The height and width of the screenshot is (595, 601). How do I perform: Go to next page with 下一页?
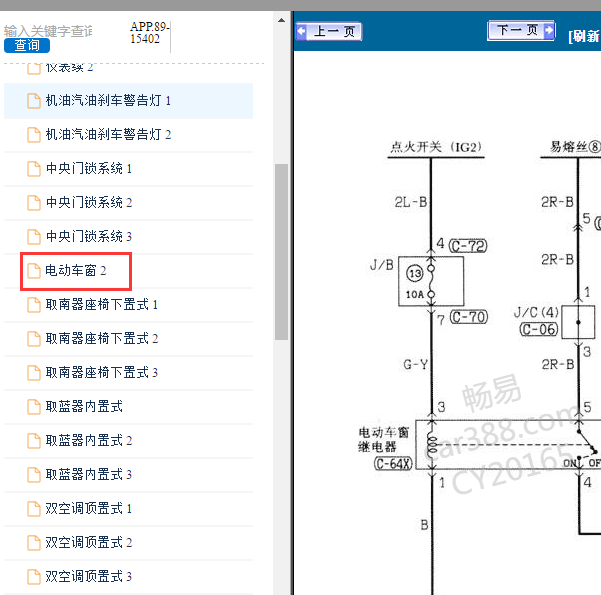pos(521,30)
